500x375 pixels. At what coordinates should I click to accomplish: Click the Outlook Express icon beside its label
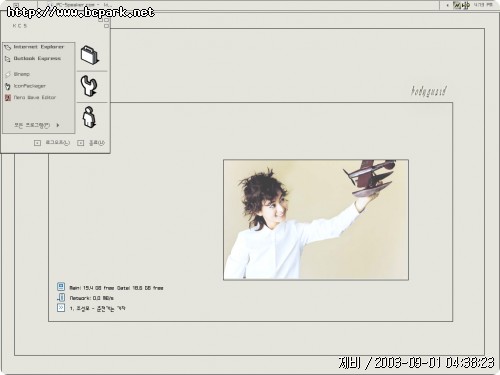8,59
